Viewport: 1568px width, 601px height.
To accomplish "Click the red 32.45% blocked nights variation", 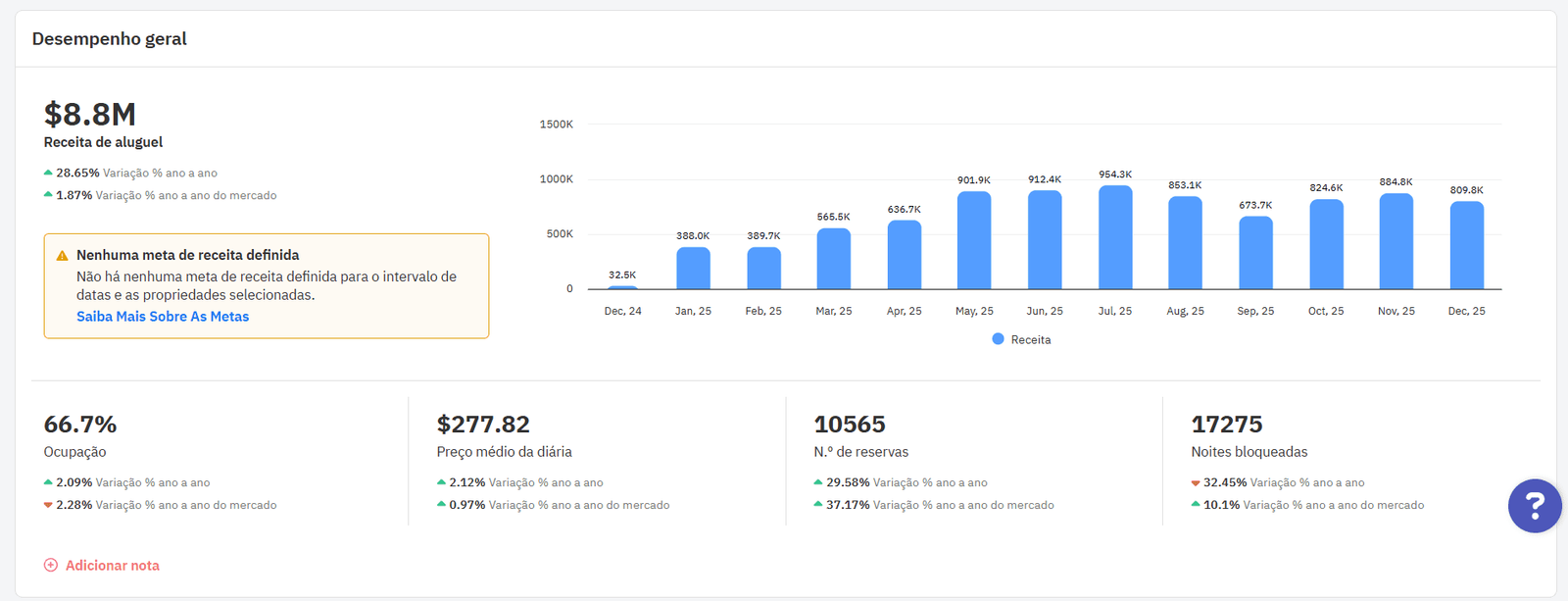I will (x=1225, y=483).
